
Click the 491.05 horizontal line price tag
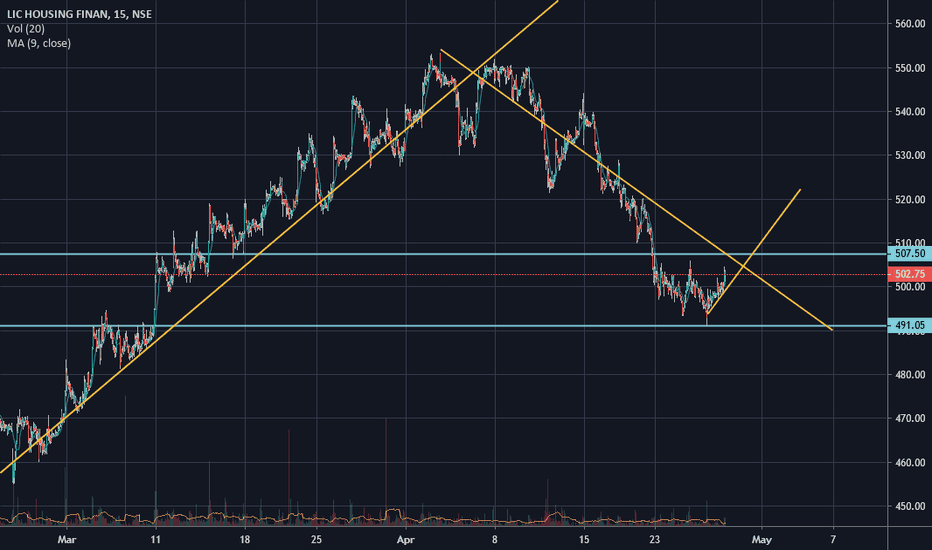coord(909,325)
